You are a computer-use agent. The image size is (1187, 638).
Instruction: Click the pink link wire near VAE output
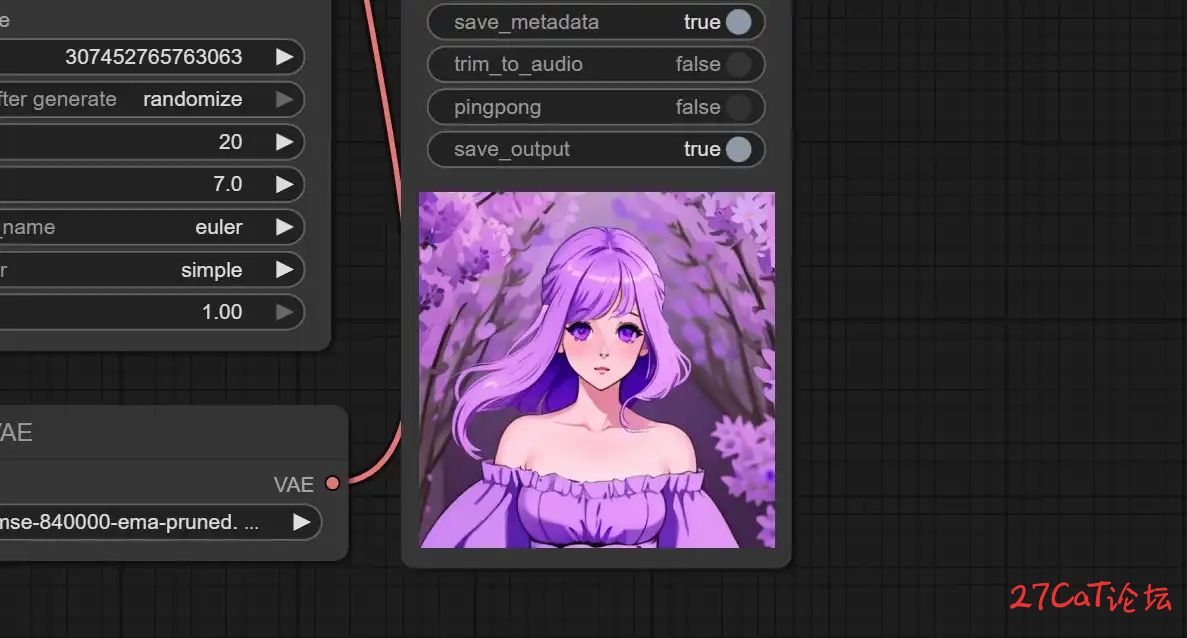[x=372, y=470]
